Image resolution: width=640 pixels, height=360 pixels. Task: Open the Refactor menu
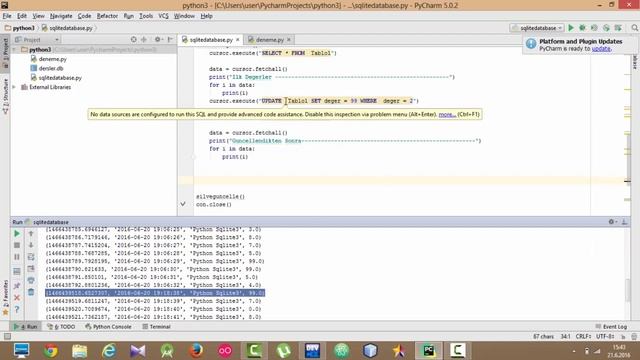click(107, 16)
